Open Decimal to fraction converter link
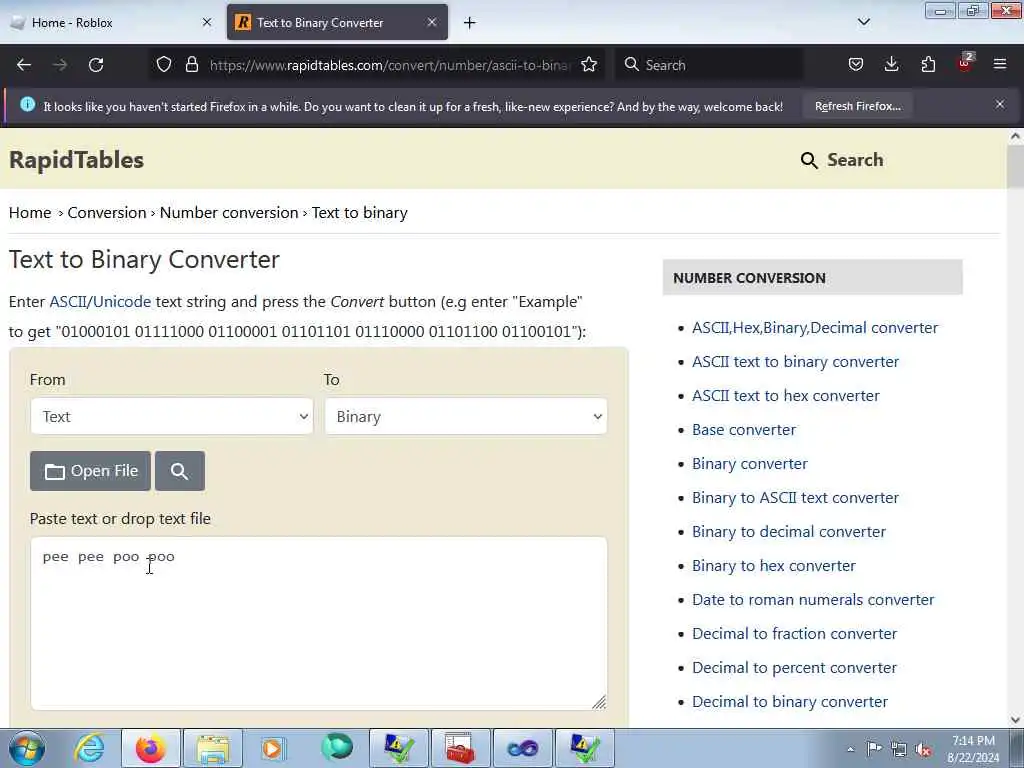This screenshot has width=1024, height=768. [795, 633]
